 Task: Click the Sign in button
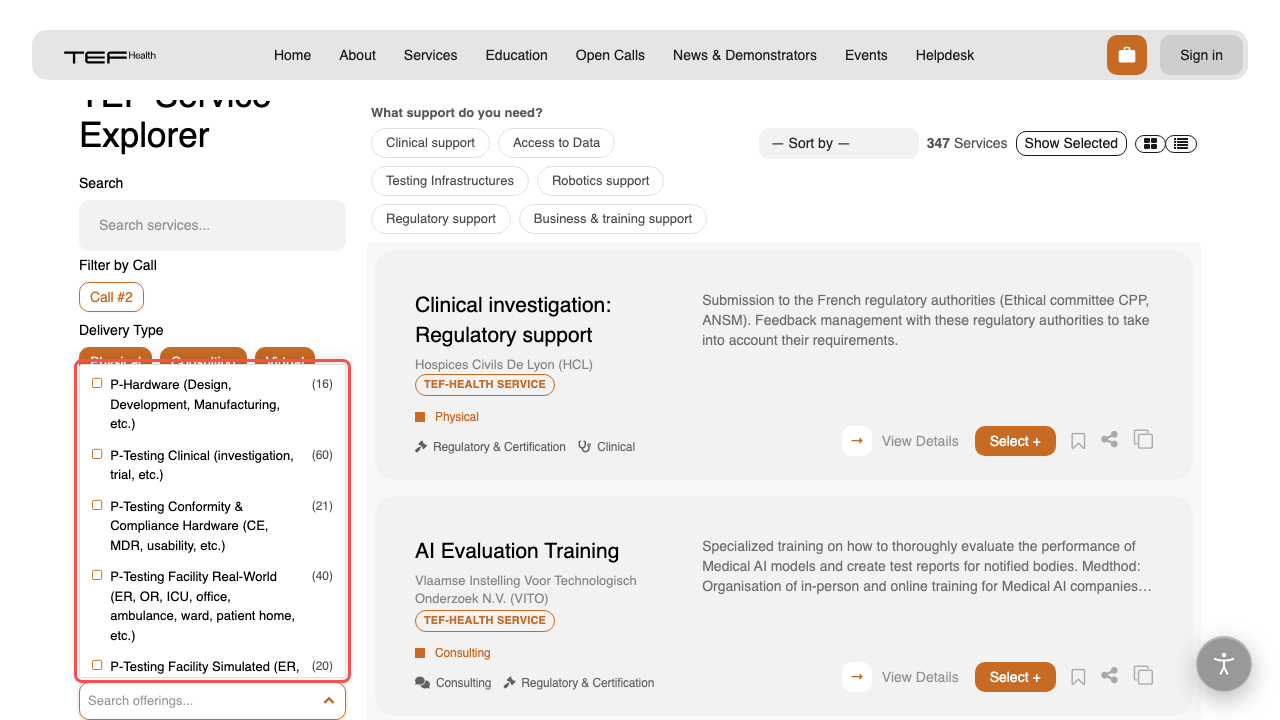(x=1201, y=55)
